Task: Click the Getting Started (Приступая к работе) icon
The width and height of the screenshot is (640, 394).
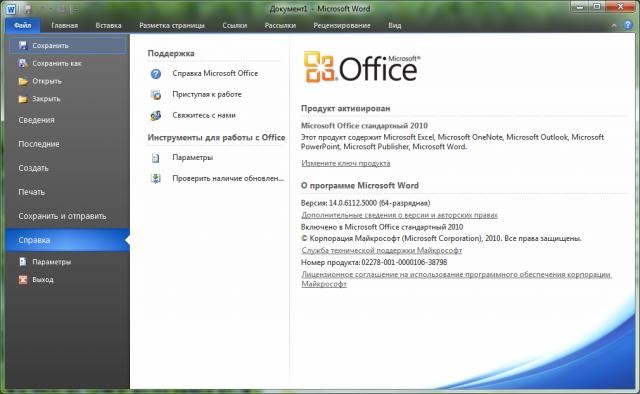Action: coord(156,95)
